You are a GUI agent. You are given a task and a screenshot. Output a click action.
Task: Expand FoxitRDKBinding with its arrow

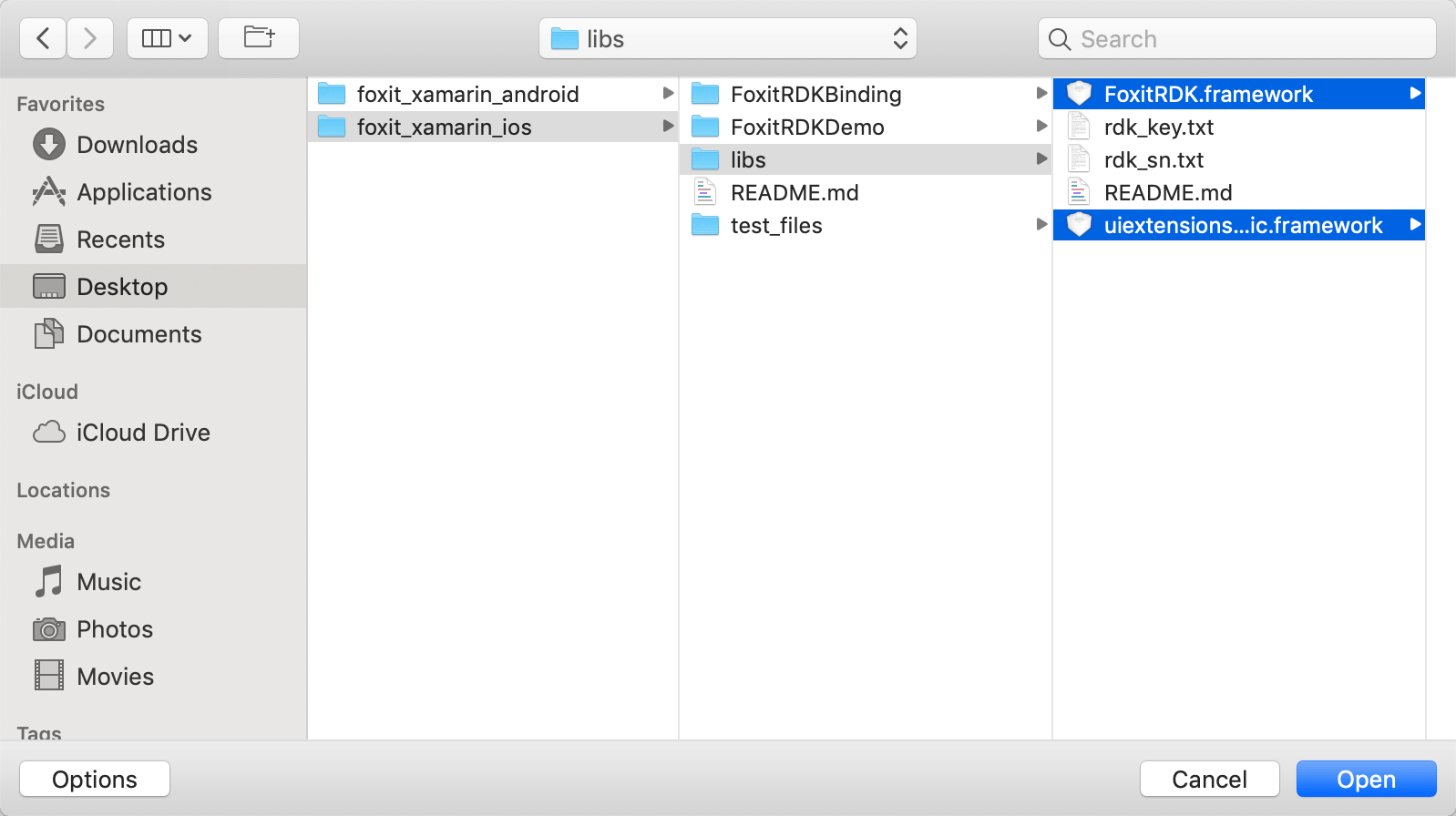point(1041,93)
